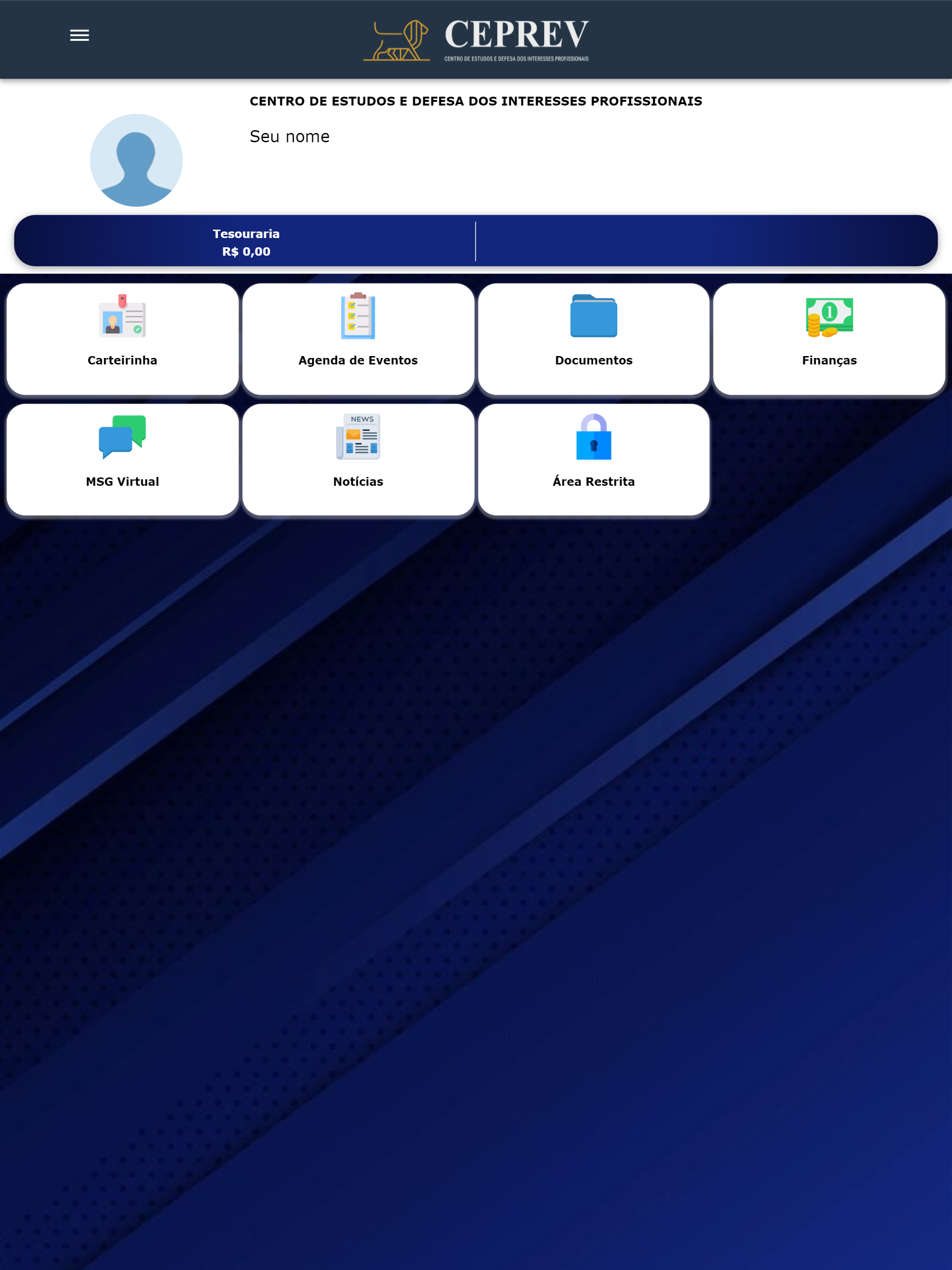Open the hamburger menu
952x1270 pixels.
pos(79,36)
